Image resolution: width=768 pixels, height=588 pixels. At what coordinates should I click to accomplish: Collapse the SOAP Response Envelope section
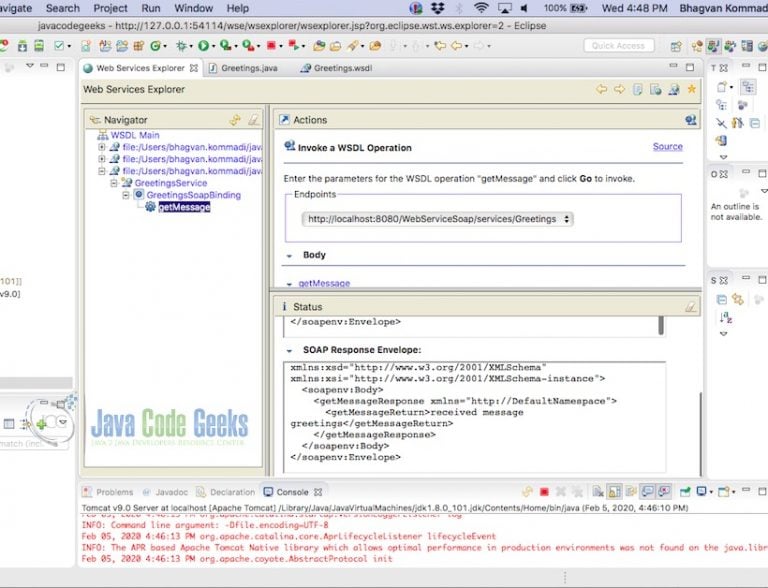click(289, 350)
